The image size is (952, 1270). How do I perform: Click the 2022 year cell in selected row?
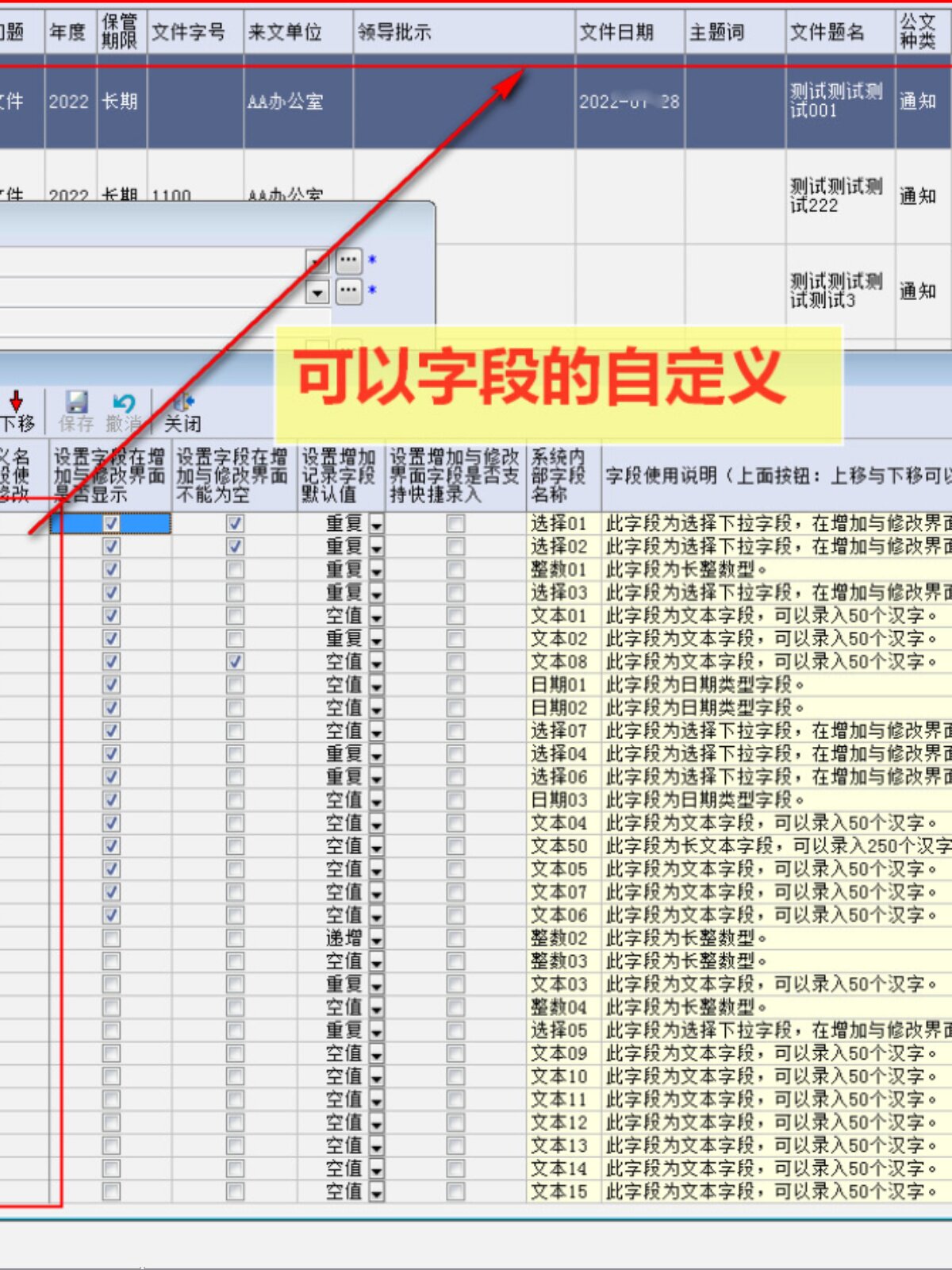[71, 102]
